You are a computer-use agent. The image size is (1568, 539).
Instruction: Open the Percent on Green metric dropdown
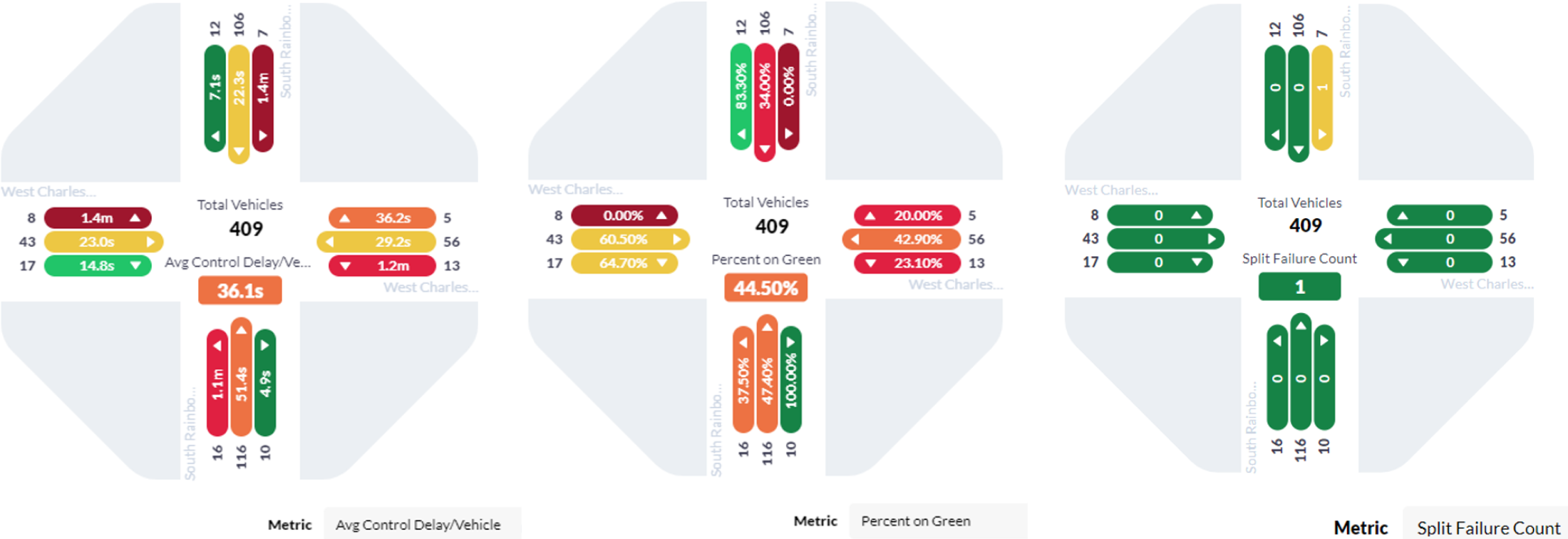pyautogui.click(x=938, y=521)
